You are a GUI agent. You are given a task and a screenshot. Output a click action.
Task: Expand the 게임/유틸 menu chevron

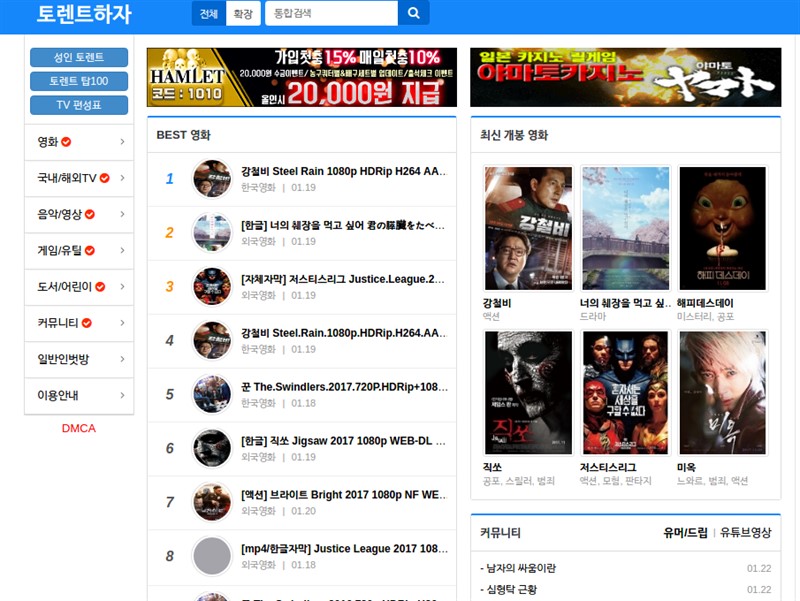pyautogui.click(x=122, y=251)
